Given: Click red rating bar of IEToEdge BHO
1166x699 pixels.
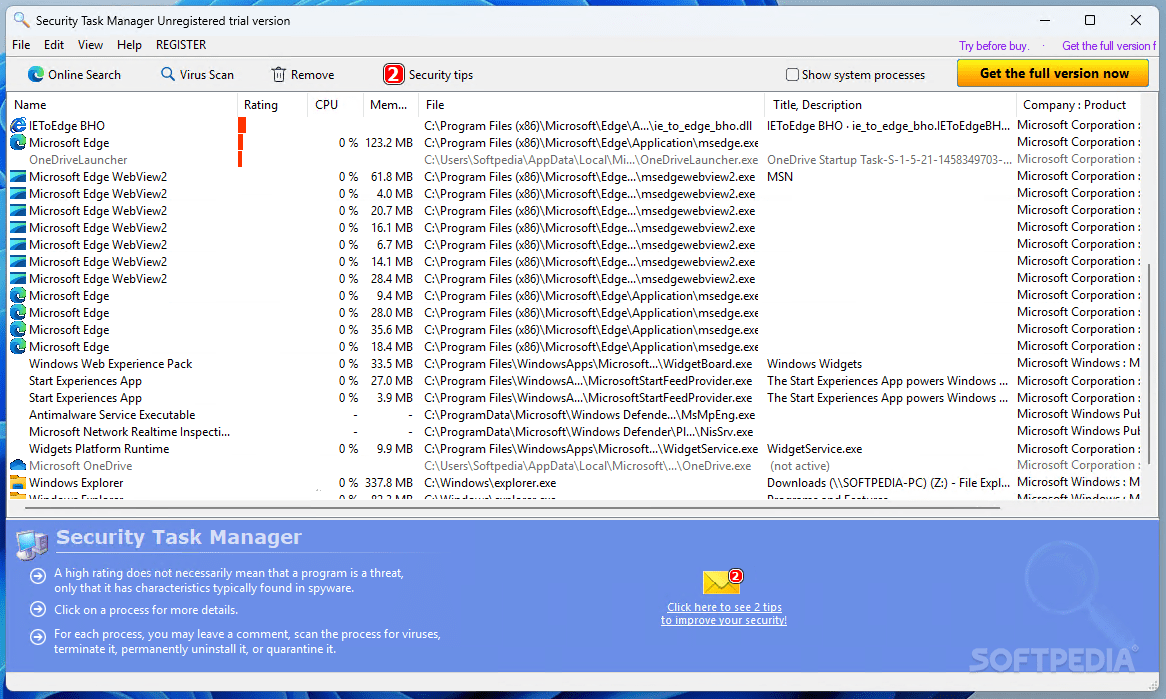Looking at the screenshot, I should (x=242, y=126).
